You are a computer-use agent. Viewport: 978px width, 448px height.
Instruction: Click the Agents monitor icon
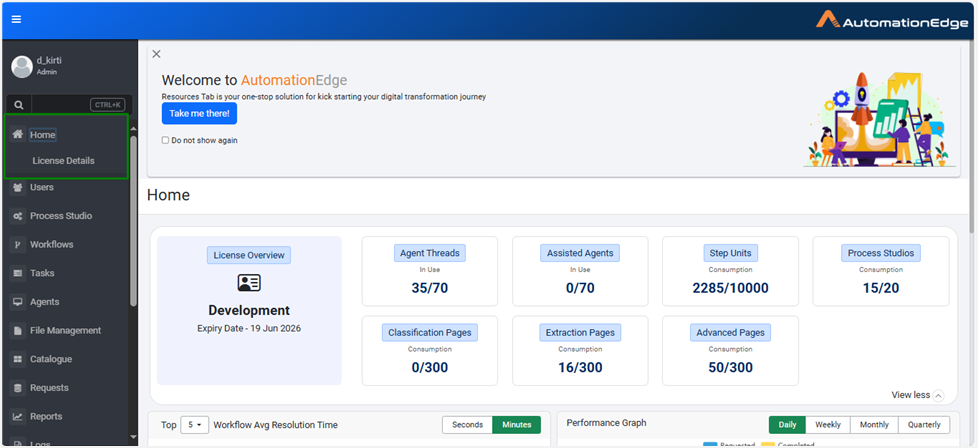point(18,302)
